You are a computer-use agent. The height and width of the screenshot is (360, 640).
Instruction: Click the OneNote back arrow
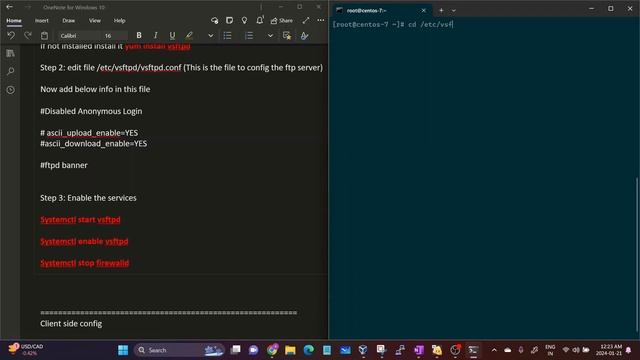9,7
